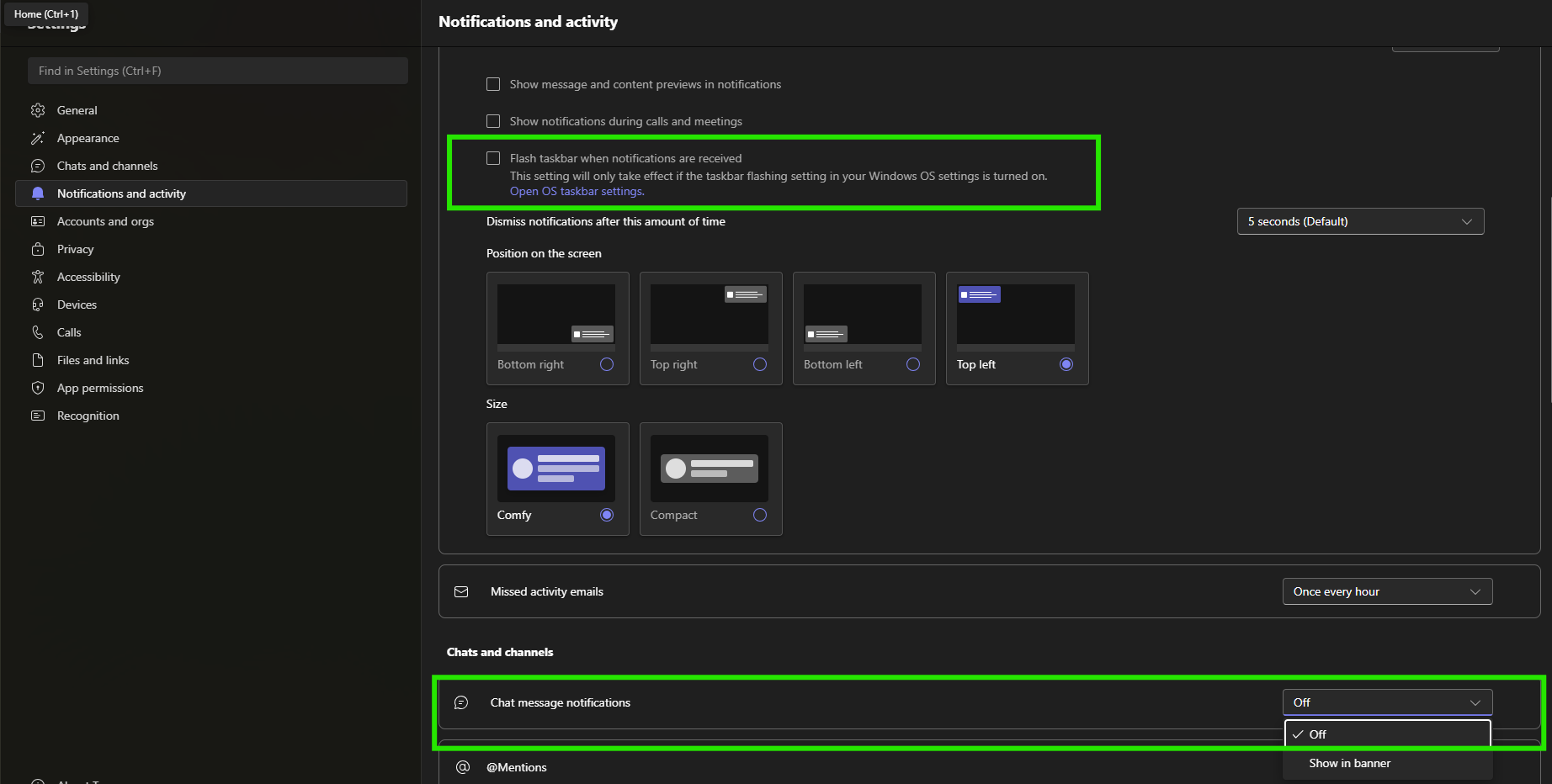Click the Missed activity emails envelope icon
Screen dimensions: 1552x784
[x=461, y=591]
